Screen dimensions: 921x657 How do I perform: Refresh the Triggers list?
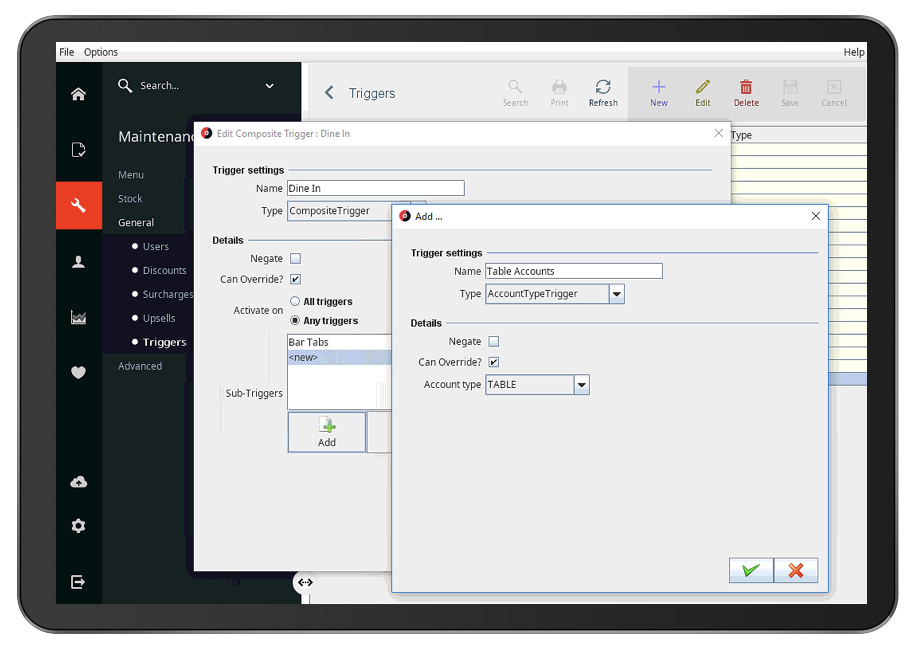click(x=603, y=93)
